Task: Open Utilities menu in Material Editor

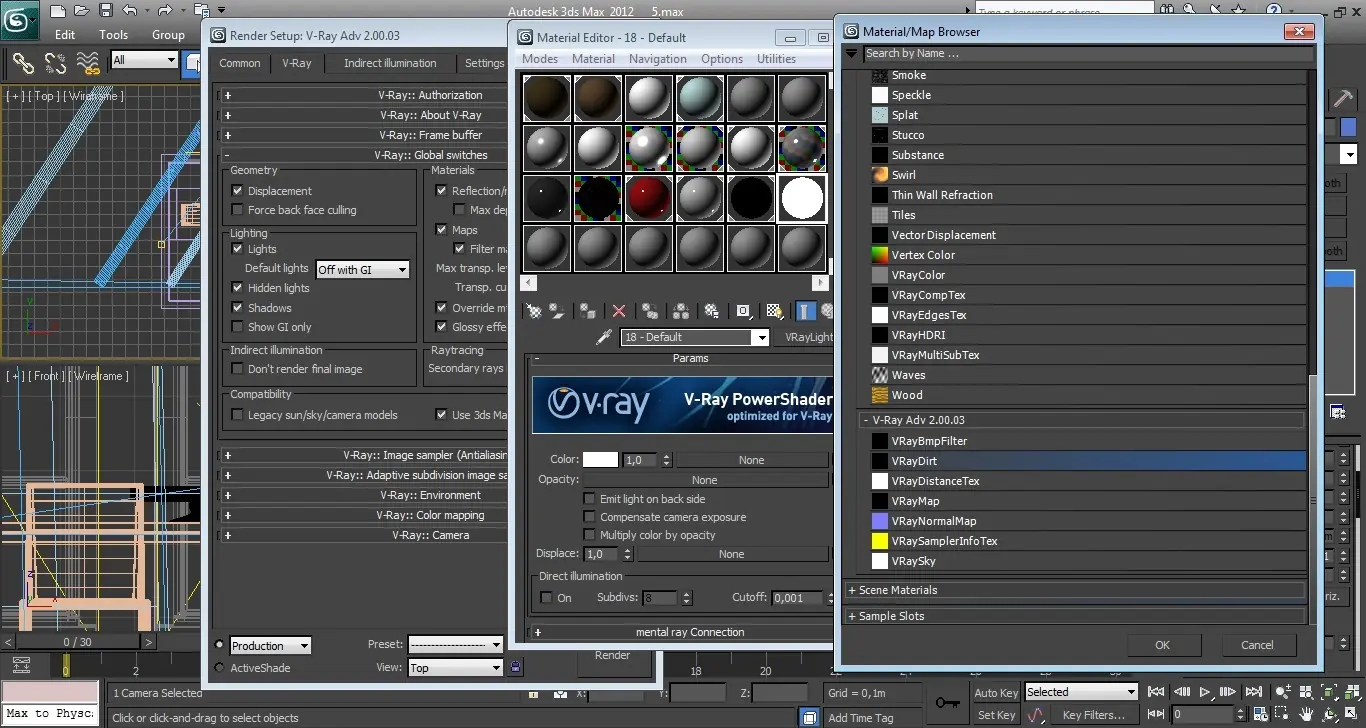Action: (x=776, y=59)
